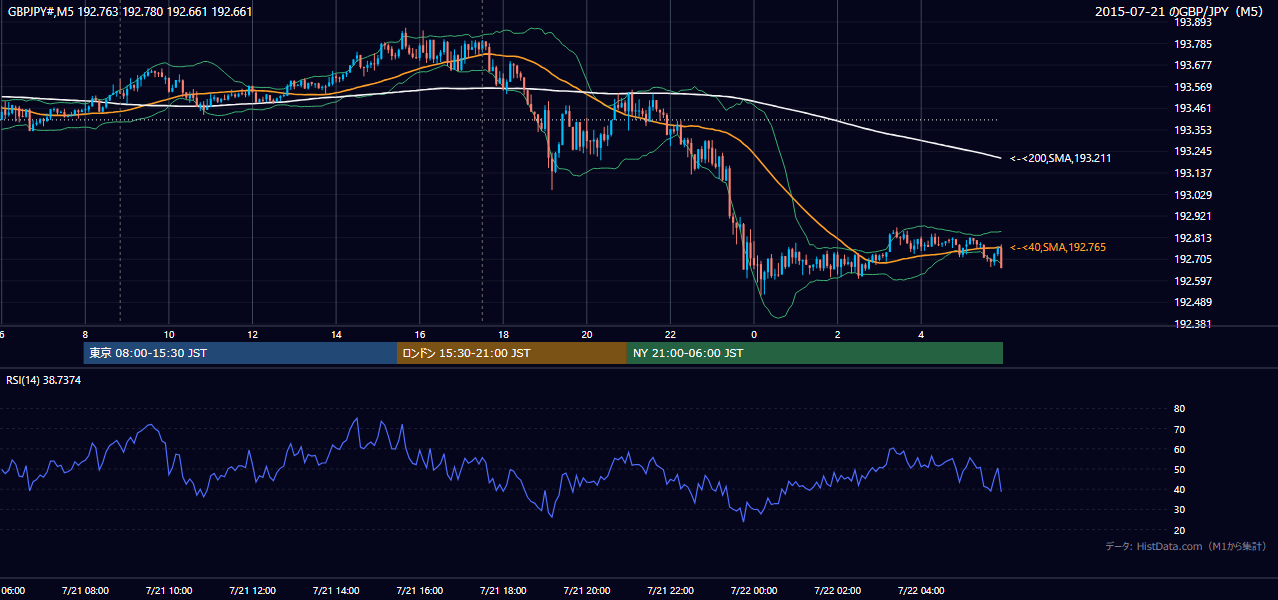The width and height of the screenshot is (1278, 600).
Task: Click price axis label 193.137
Action: pyautogui.click(x=1193, y=173)
